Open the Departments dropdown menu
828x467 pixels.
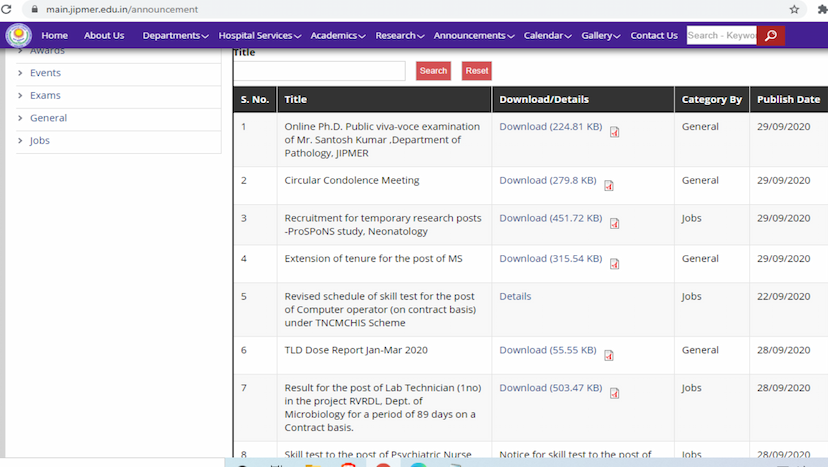[175, 36]
